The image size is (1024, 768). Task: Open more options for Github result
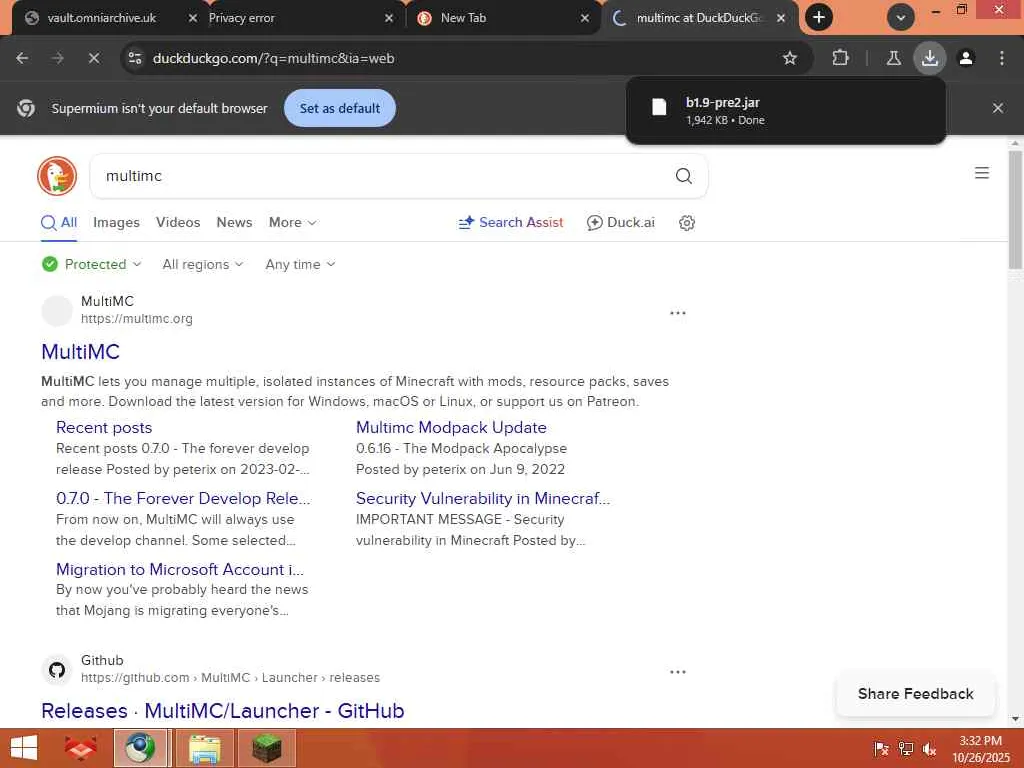point(678,671)
